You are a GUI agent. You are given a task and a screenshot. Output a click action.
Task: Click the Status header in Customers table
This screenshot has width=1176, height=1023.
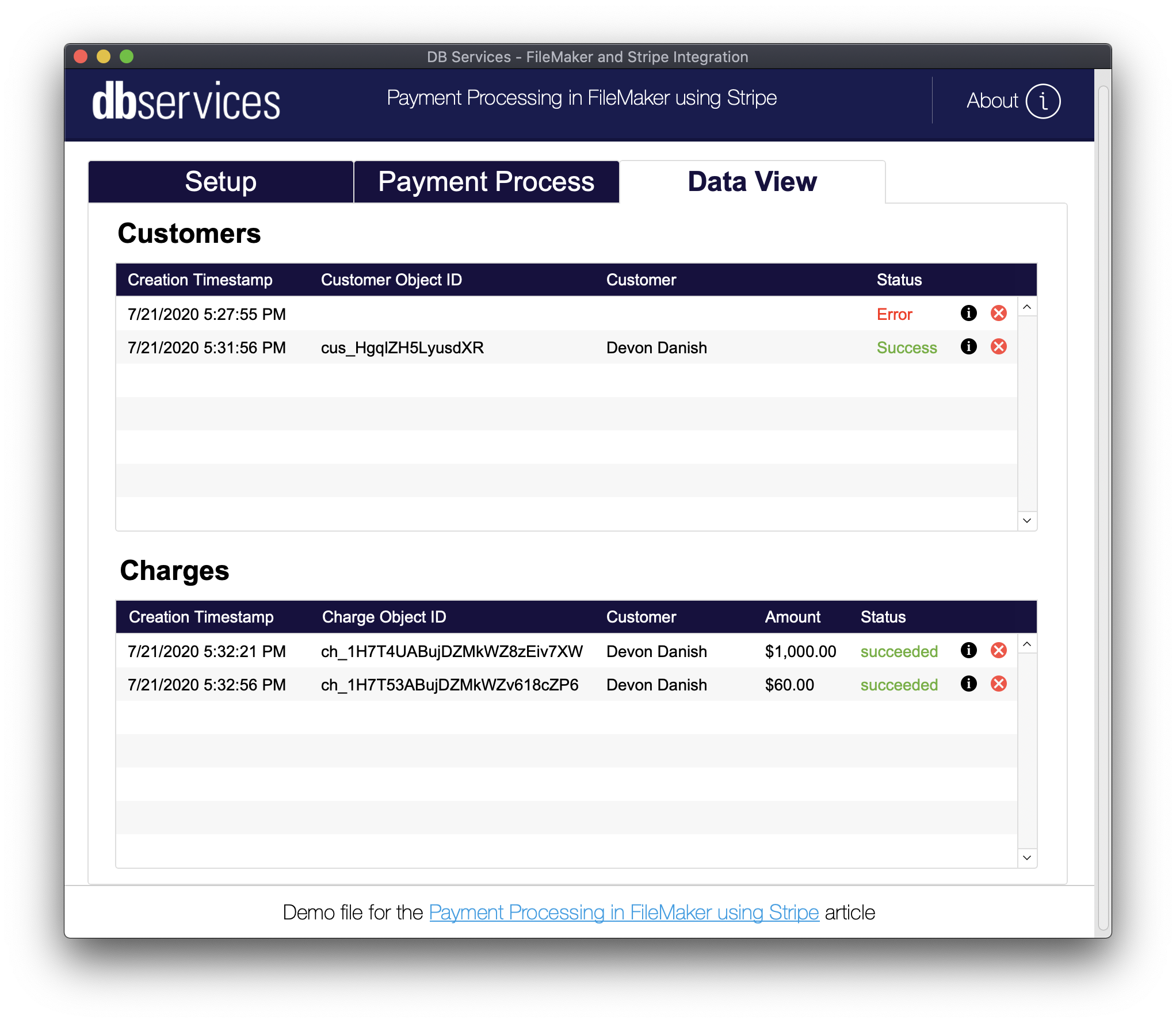[x=899, y=280]
